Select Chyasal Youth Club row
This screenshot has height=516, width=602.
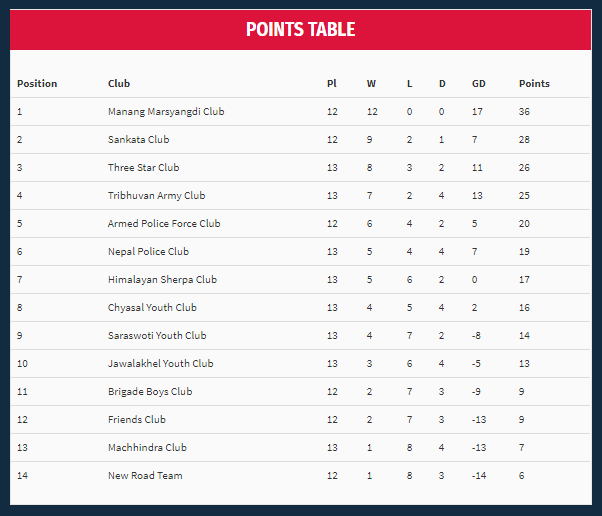tap(301, 308)
